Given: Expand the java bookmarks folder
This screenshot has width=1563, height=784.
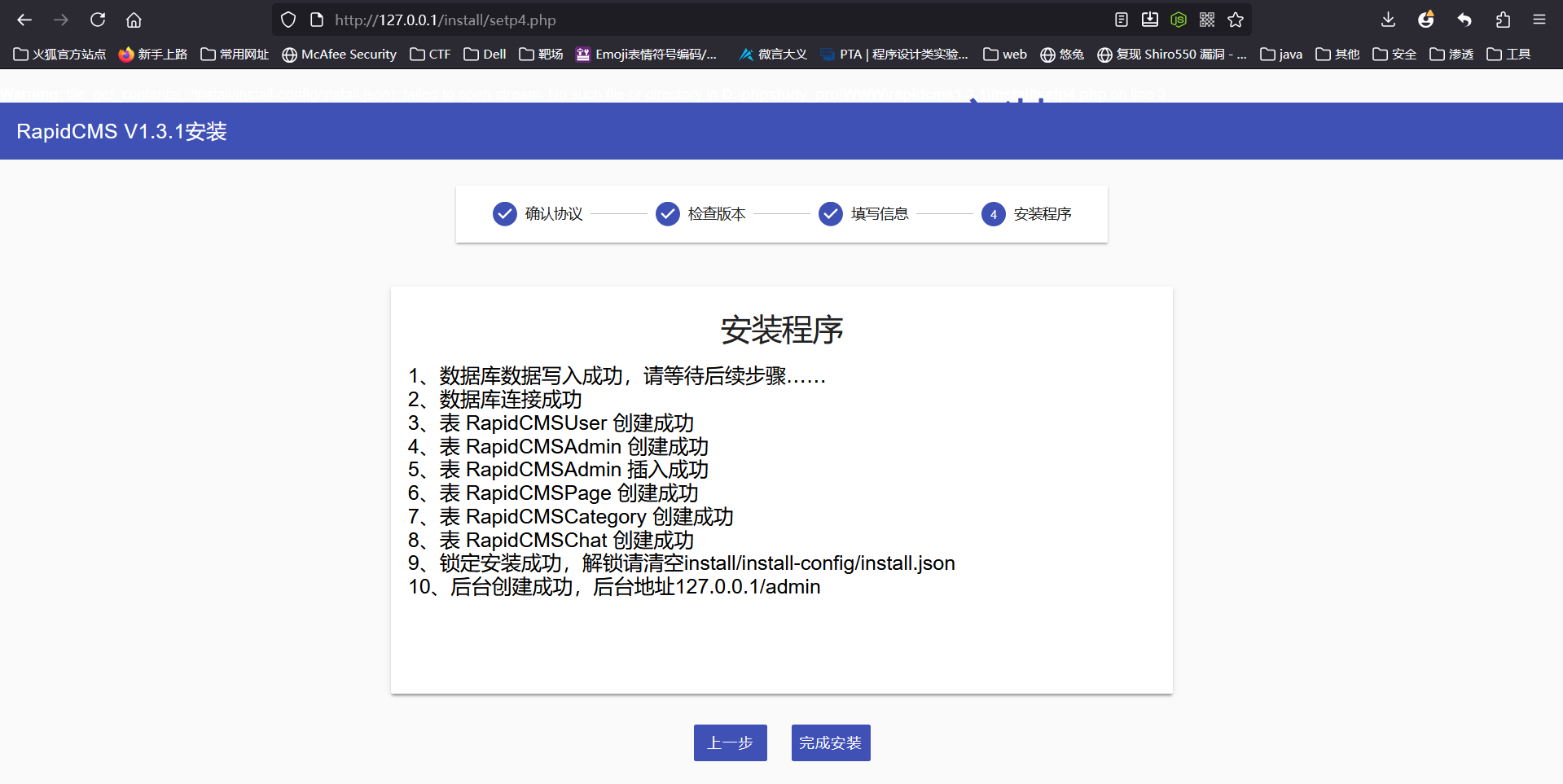Looking at the screenshot, I should click(1281, 55).
